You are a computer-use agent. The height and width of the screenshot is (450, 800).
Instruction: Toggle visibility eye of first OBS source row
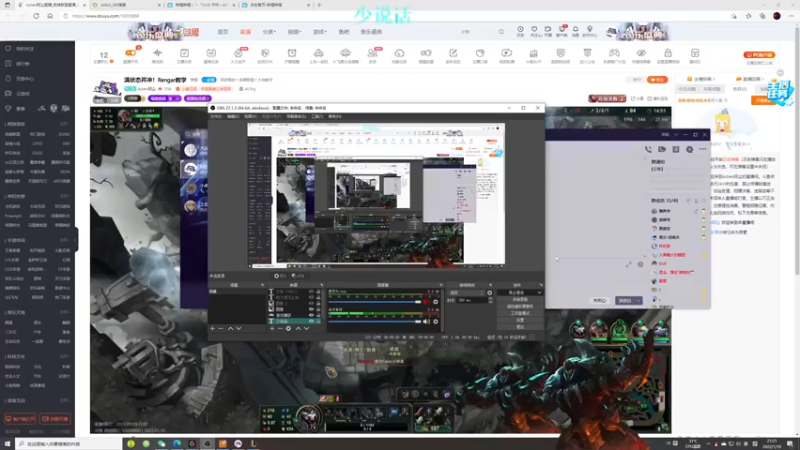pos(312,291)
